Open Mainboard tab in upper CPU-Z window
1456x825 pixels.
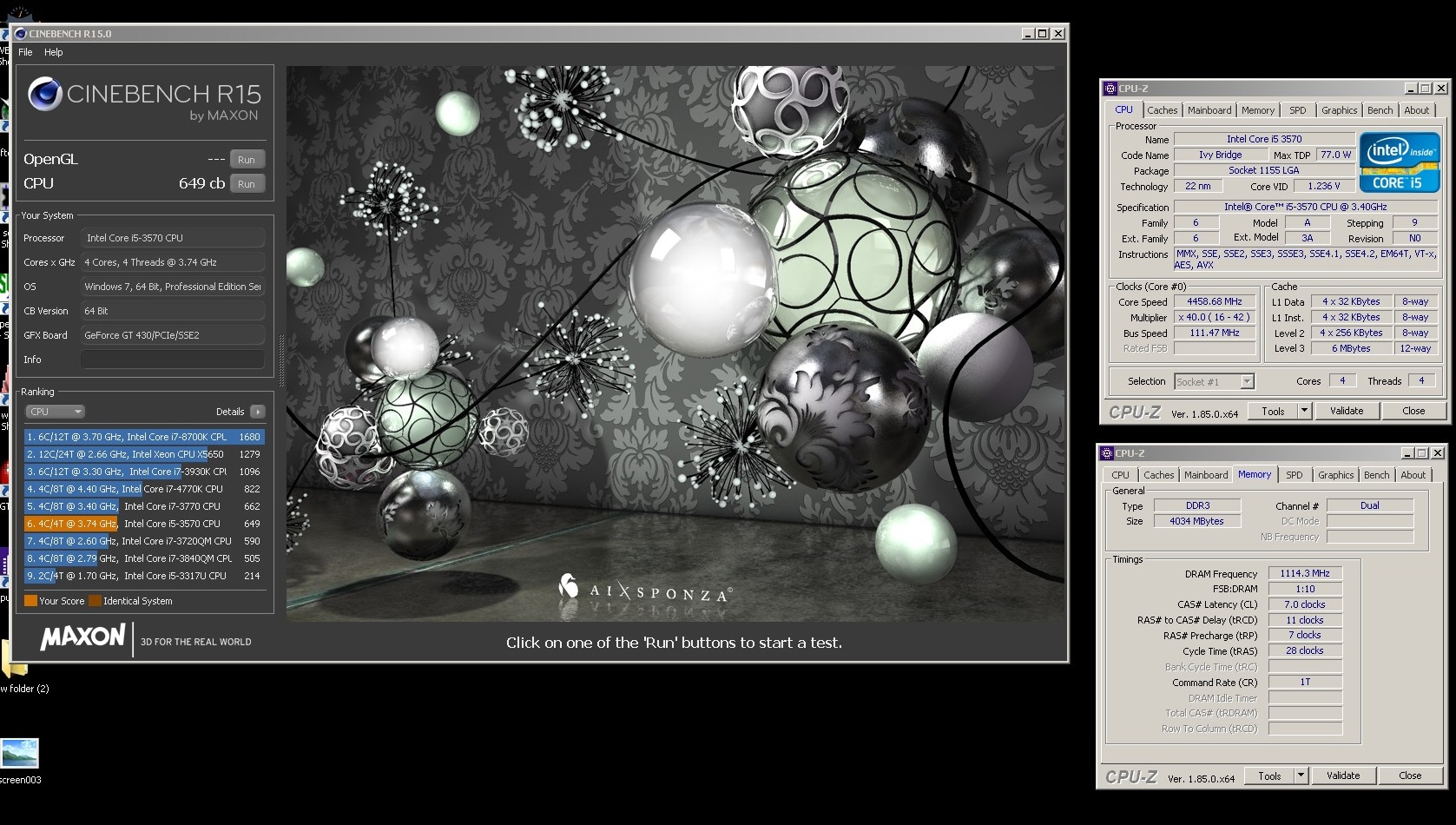(1209, 110)
